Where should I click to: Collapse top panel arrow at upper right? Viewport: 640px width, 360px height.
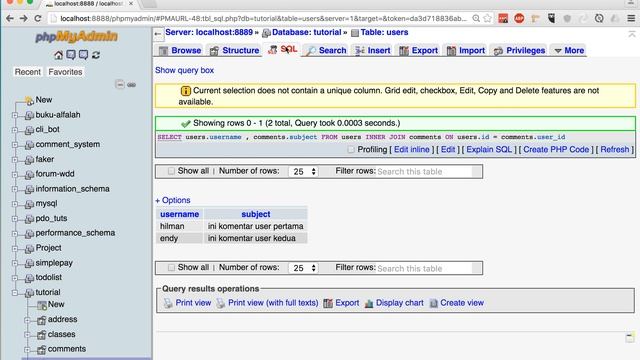coord(632,34)
